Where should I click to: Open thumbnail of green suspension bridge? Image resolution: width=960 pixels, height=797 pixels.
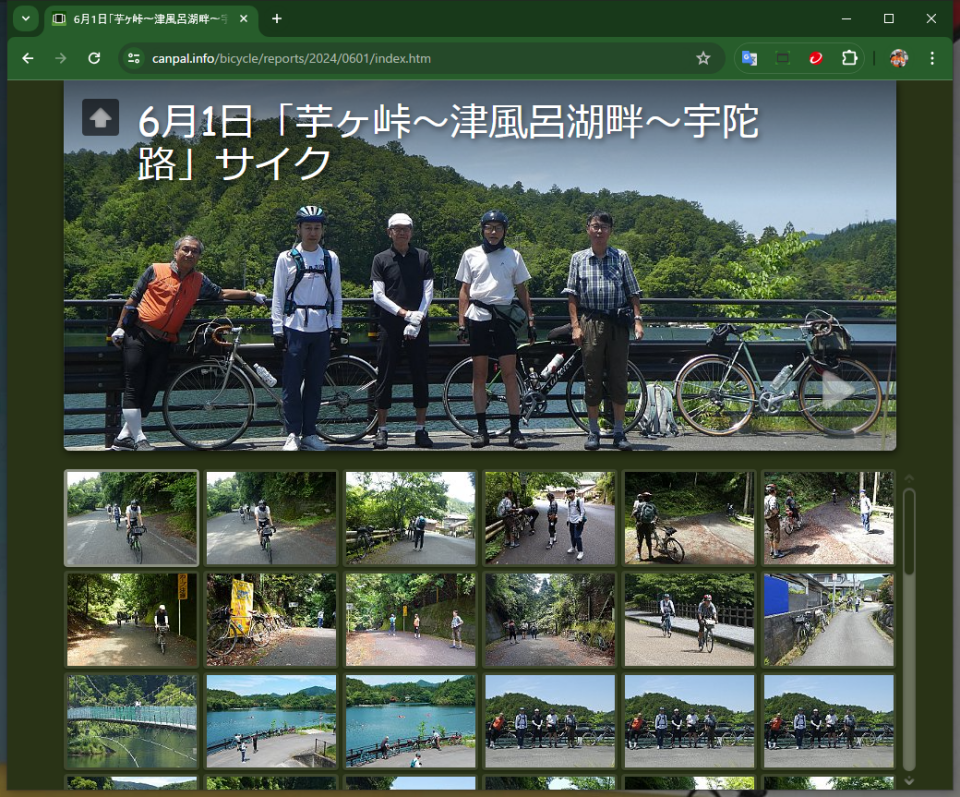(132, 721)
